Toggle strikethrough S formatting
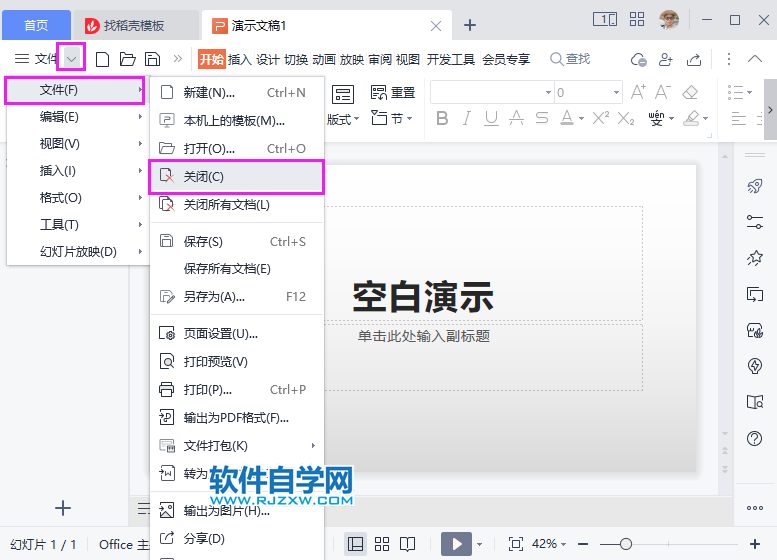The width and height of the screenshot is (777, 560). 542,118
